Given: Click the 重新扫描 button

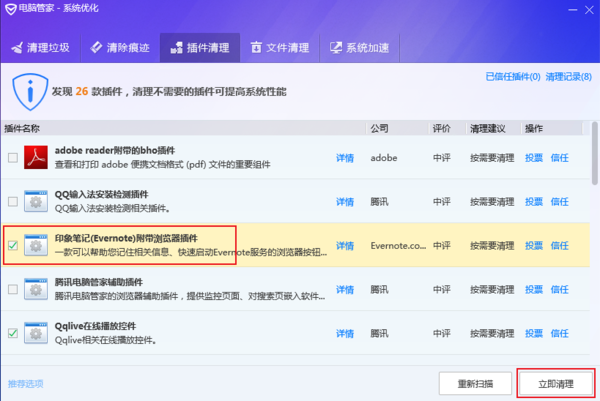Looking at the screenshot, I should pos(475,384).
